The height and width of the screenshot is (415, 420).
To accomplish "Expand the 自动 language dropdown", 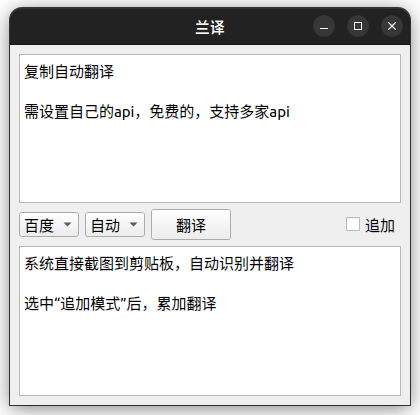I will tap(115, 225).
